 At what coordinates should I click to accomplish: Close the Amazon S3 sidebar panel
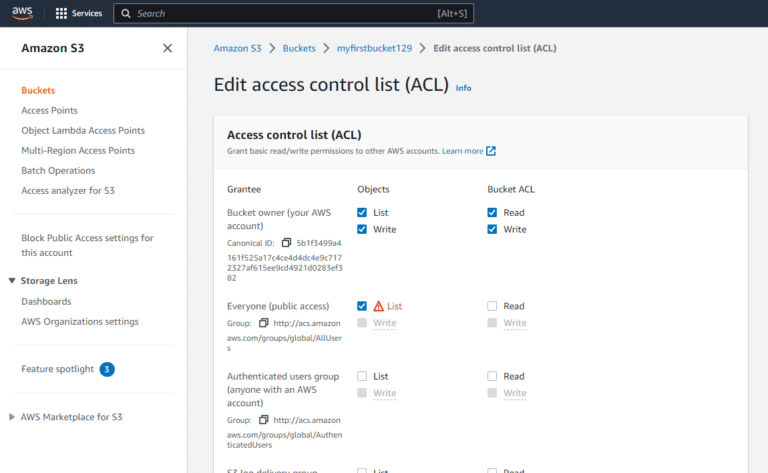coord(167,48)
